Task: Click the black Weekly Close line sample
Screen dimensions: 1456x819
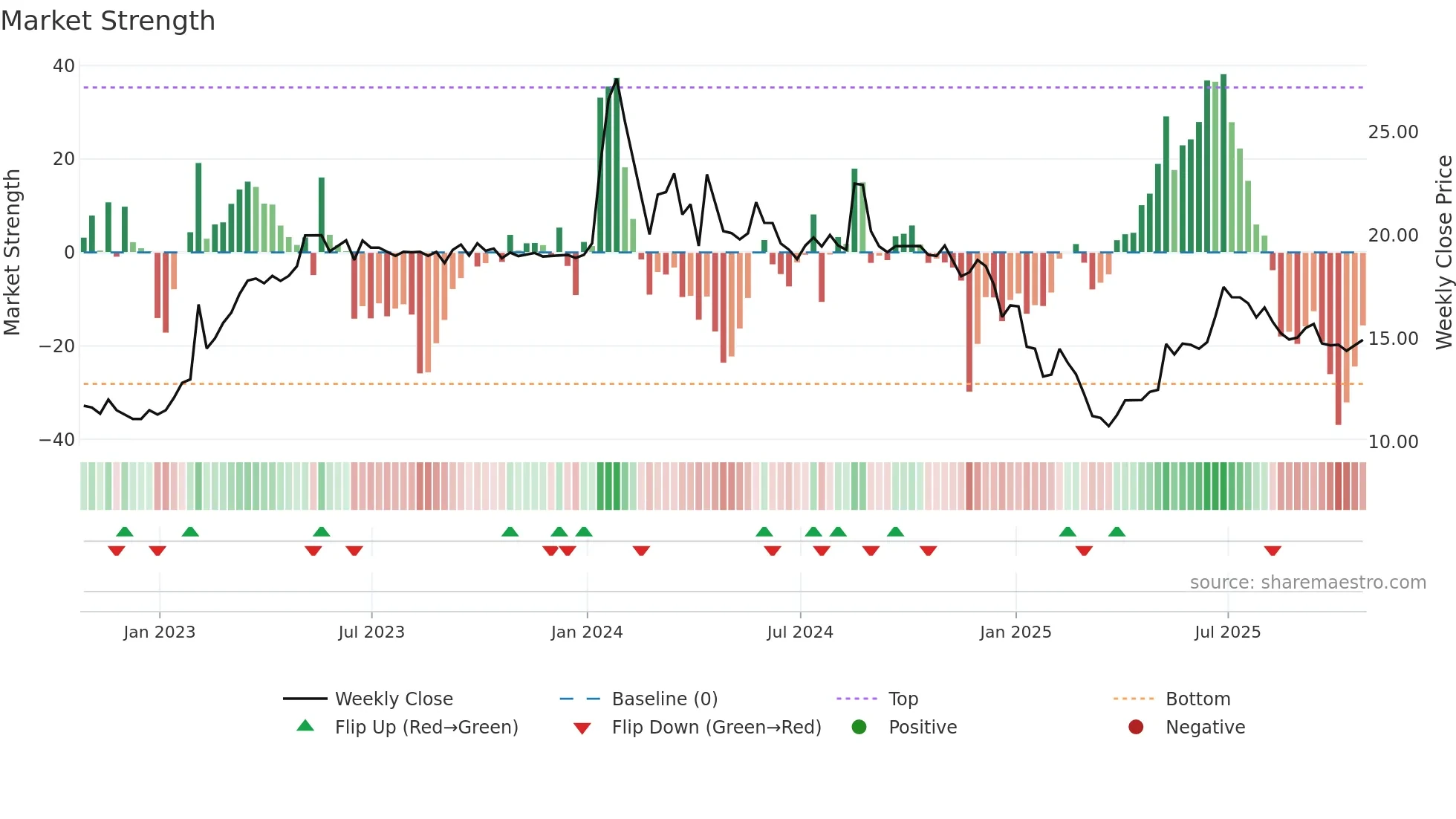Action: pos(305,699)
